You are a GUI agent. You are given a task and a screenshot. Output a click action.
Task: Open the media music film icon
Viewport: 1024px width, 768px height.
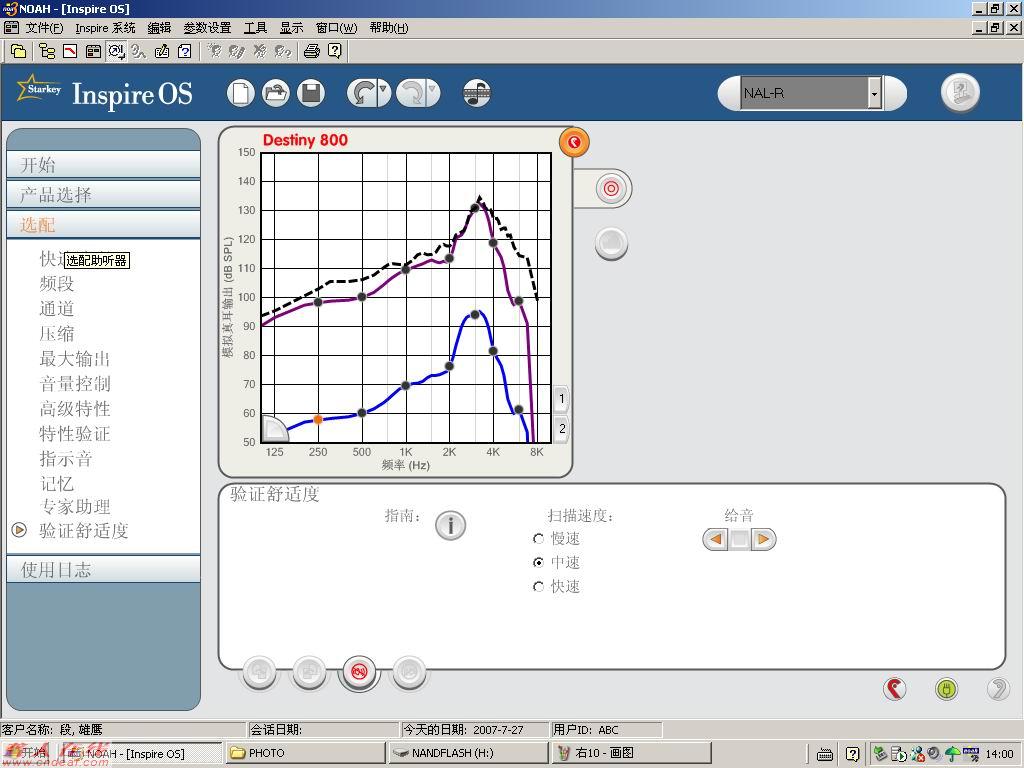click(x=477, y=93)
